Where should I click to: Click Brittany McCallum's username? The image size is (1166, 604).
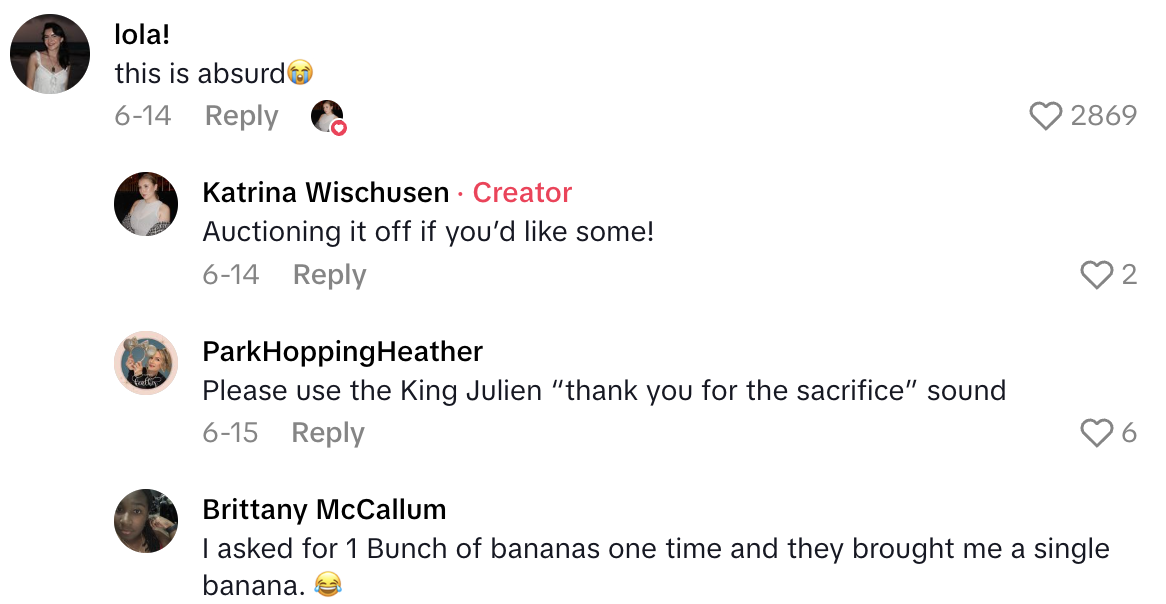[x=323, y=509]
